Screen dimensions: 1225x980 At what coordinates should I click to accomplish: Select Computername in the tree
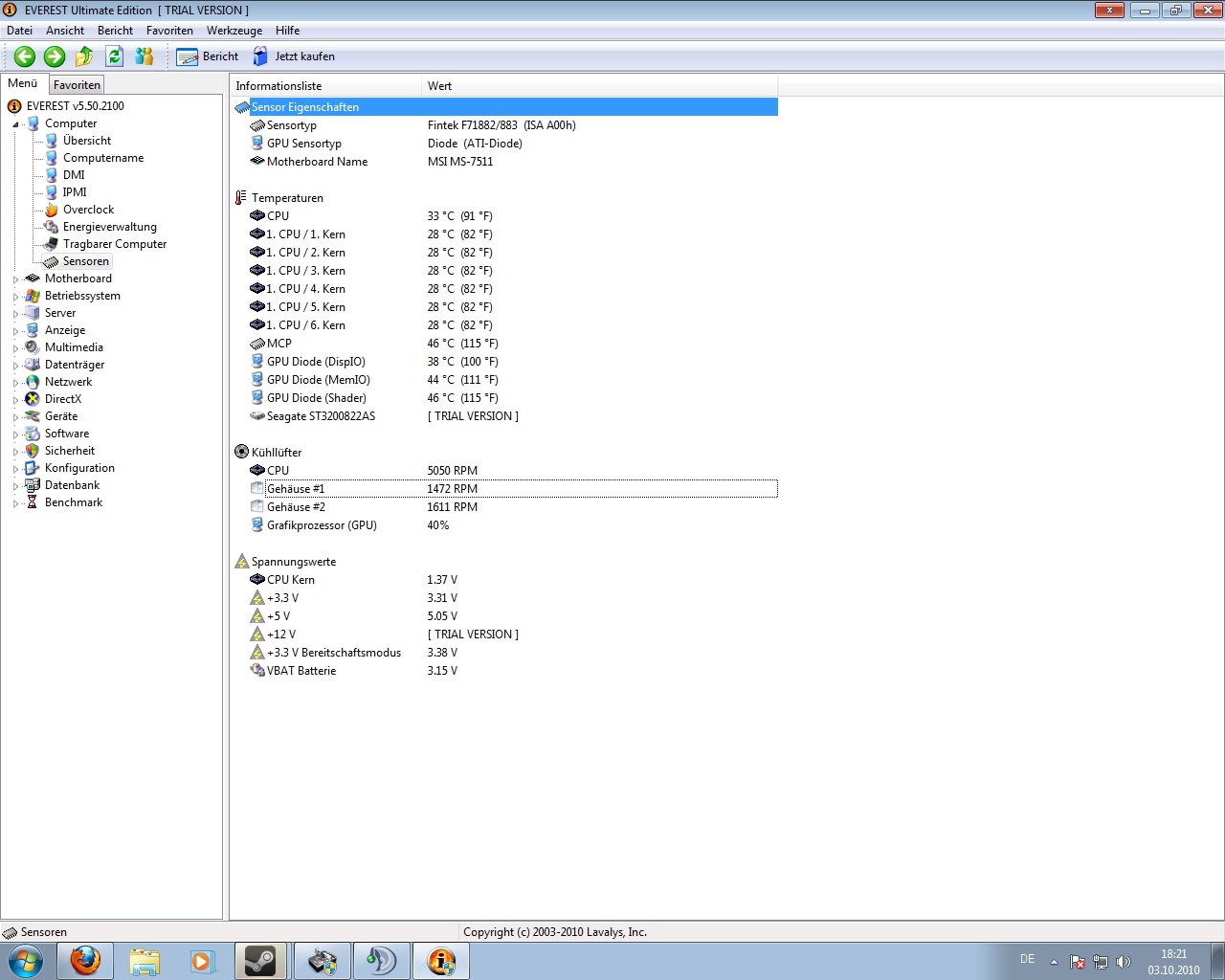click(102, 158)
